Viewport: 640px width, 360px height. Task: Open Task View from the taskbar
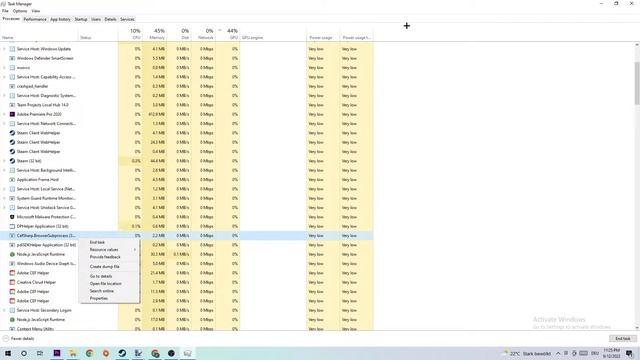pos(40,353)
